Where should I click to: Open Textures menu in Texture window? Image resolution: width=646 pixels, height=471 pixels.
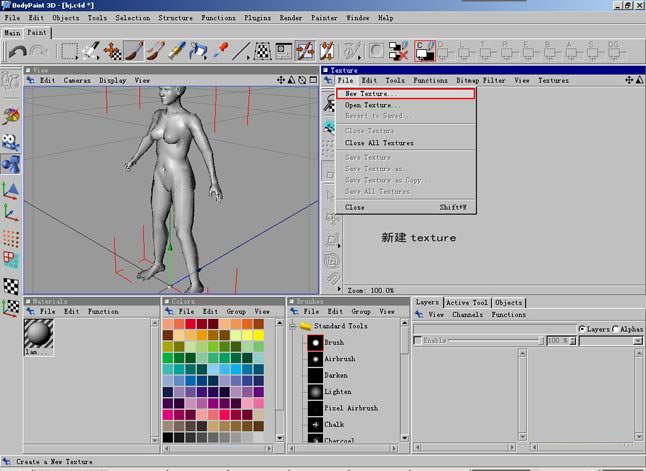[553, 80]
